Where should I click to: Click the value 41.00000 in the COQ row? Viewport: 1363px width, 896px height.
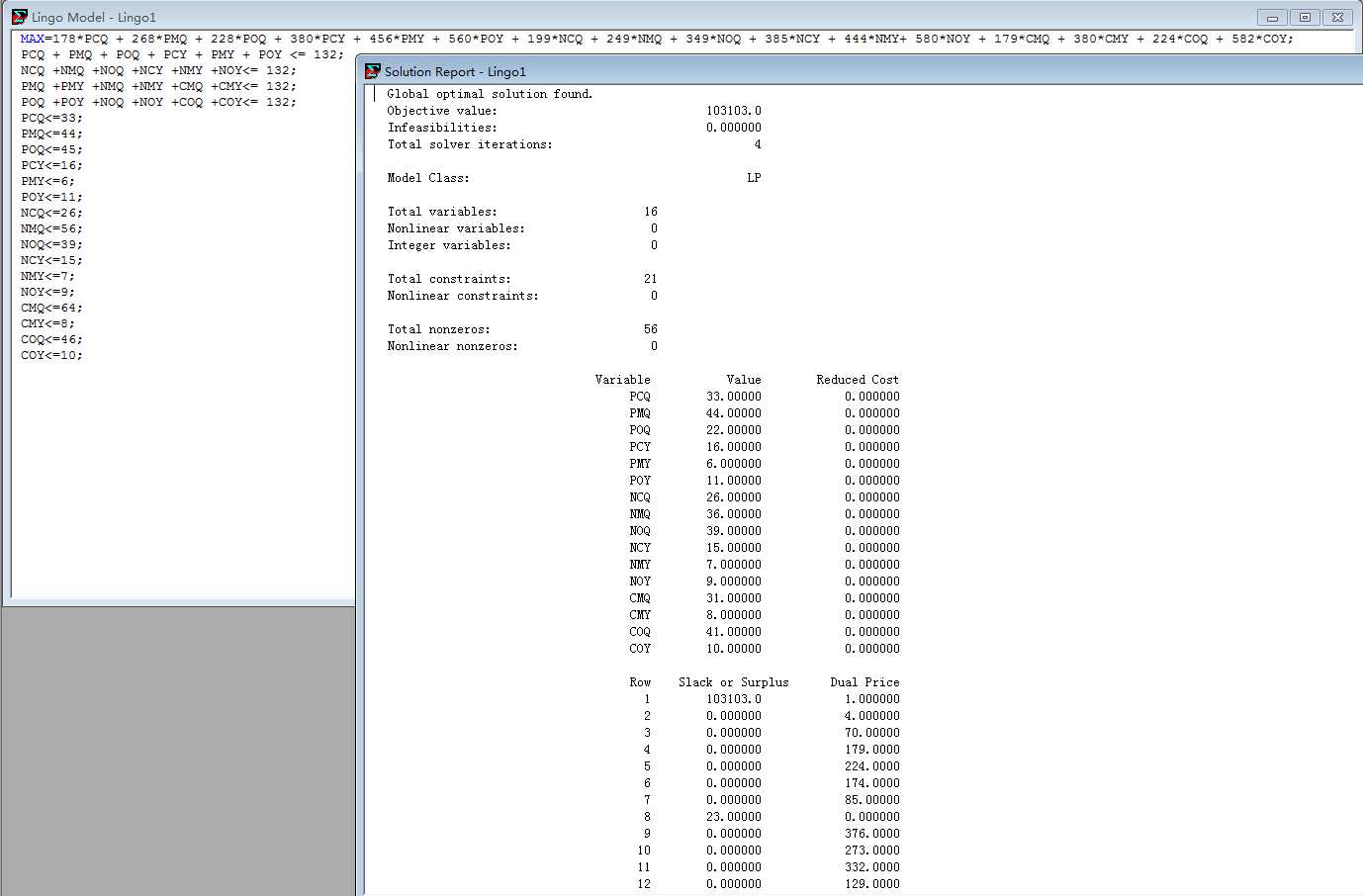click(x=734, y=632)
